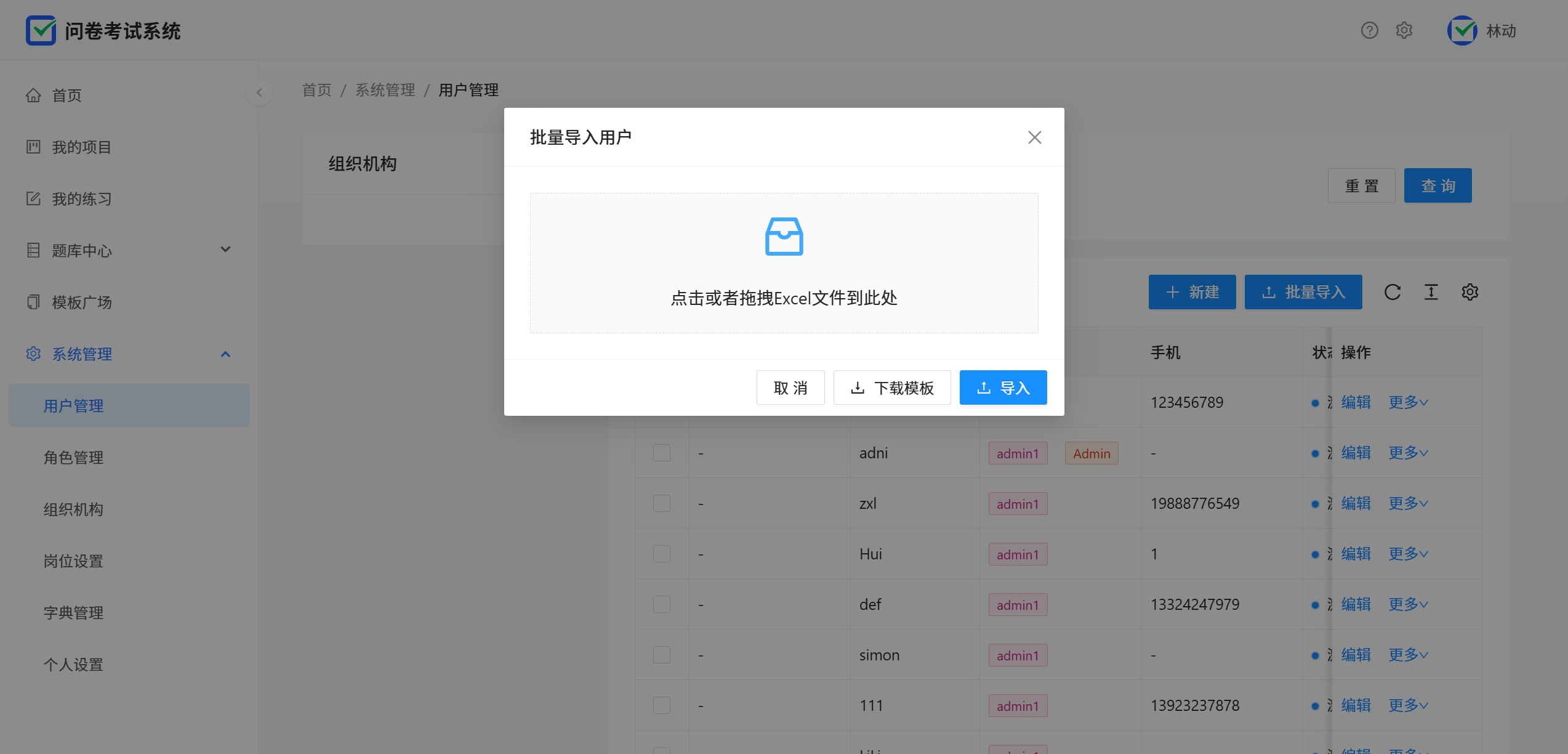The image size is (1568, 754).
Task: Open the top header settings gear
Action: pyautogui.click(x=1404, y=30)
